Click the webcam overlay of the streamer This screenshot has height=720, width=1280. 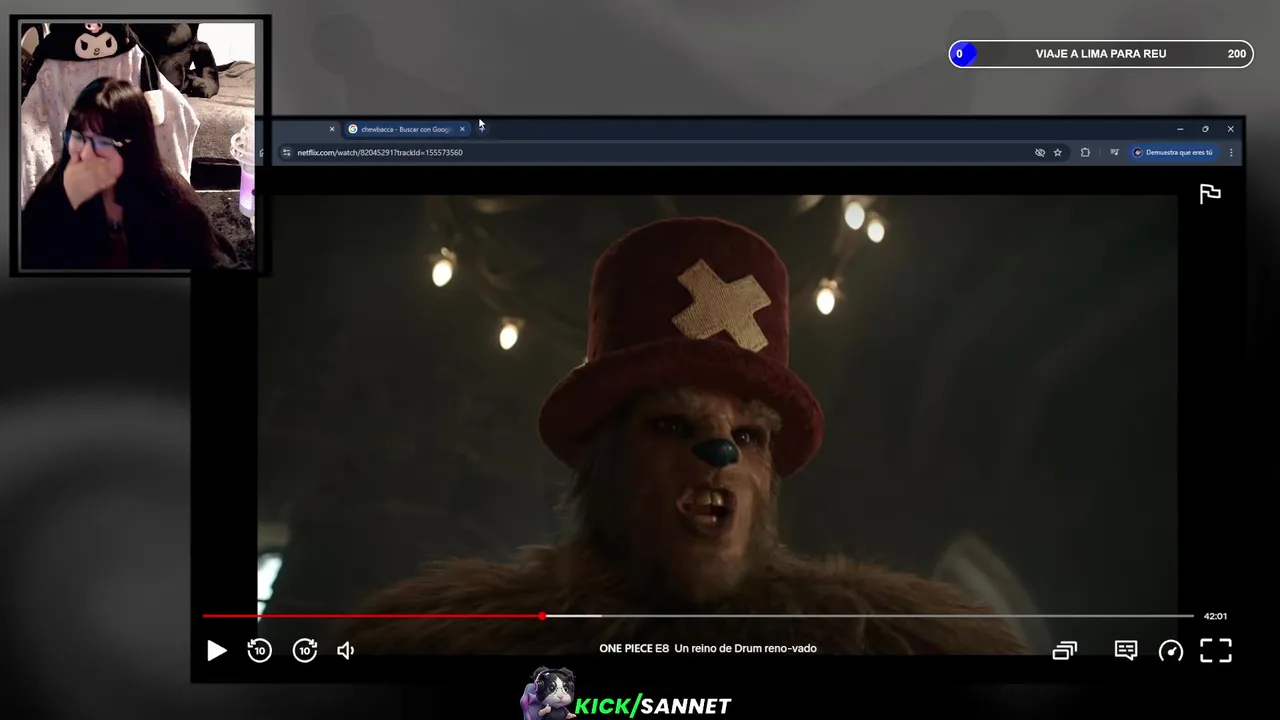[138, 146]
